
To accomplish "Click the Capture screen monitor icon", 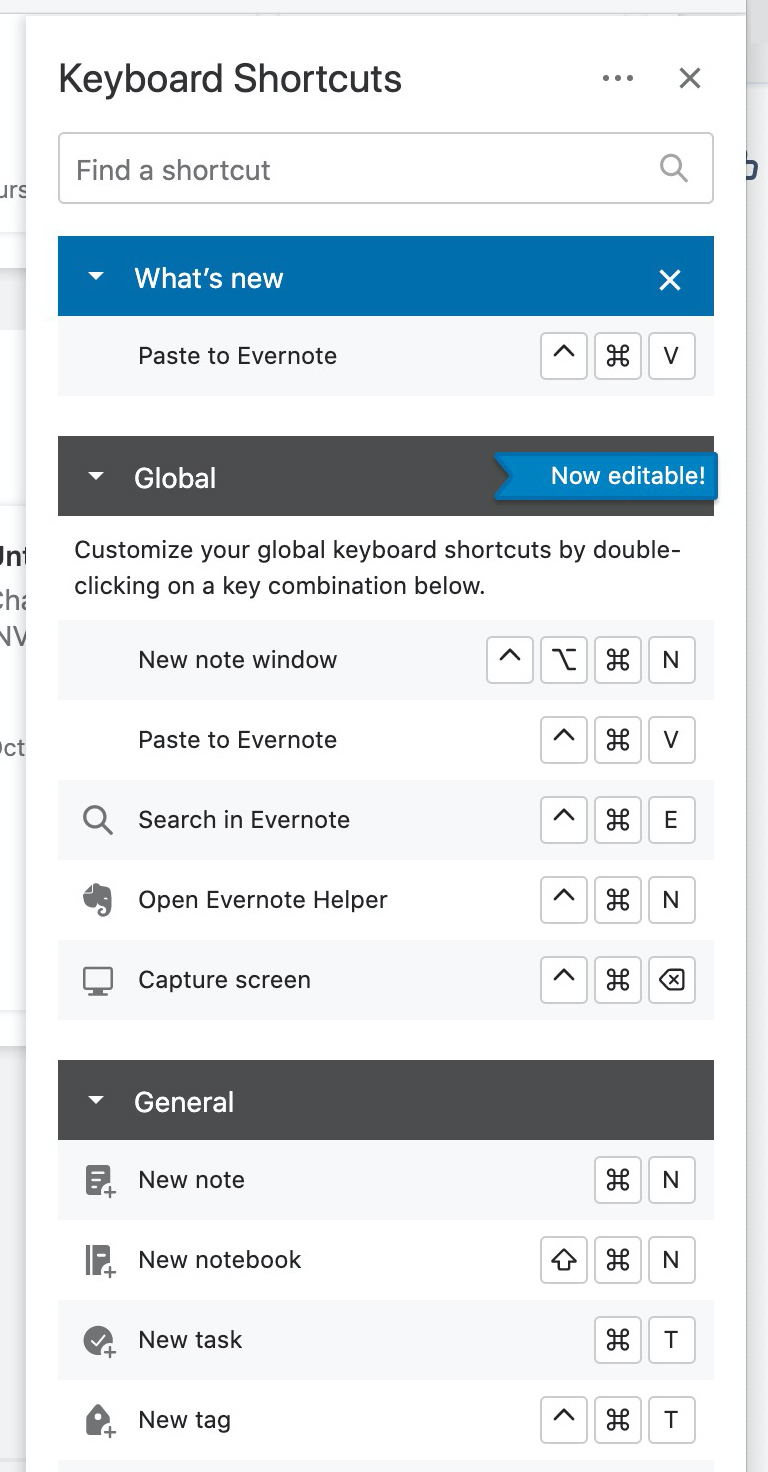I will [x=97, y=980].
